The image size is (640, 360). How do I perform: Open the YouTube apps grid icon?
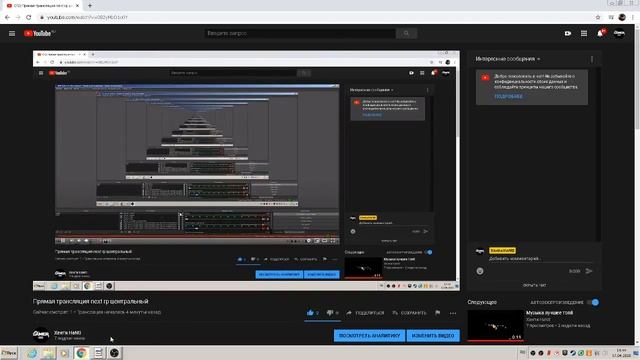pos(584,33)
